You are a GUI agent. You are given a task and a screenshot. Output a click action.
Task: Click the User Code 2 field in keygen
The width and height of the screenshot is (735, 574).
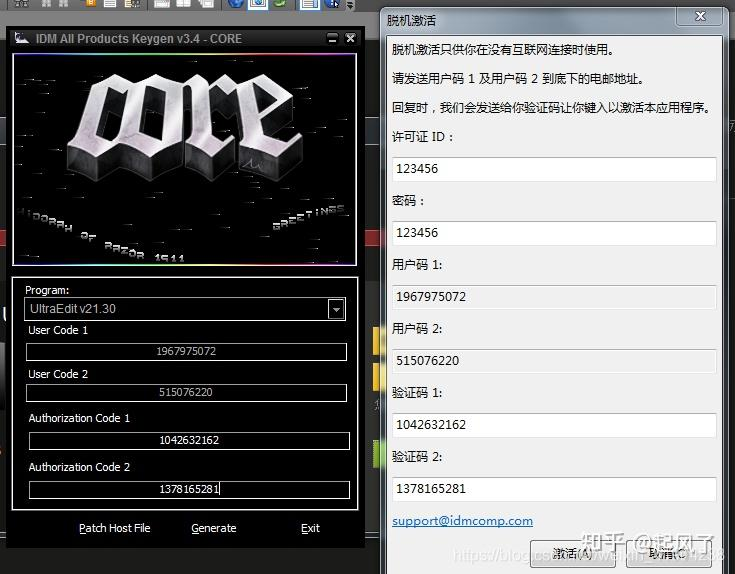point(186,393)
